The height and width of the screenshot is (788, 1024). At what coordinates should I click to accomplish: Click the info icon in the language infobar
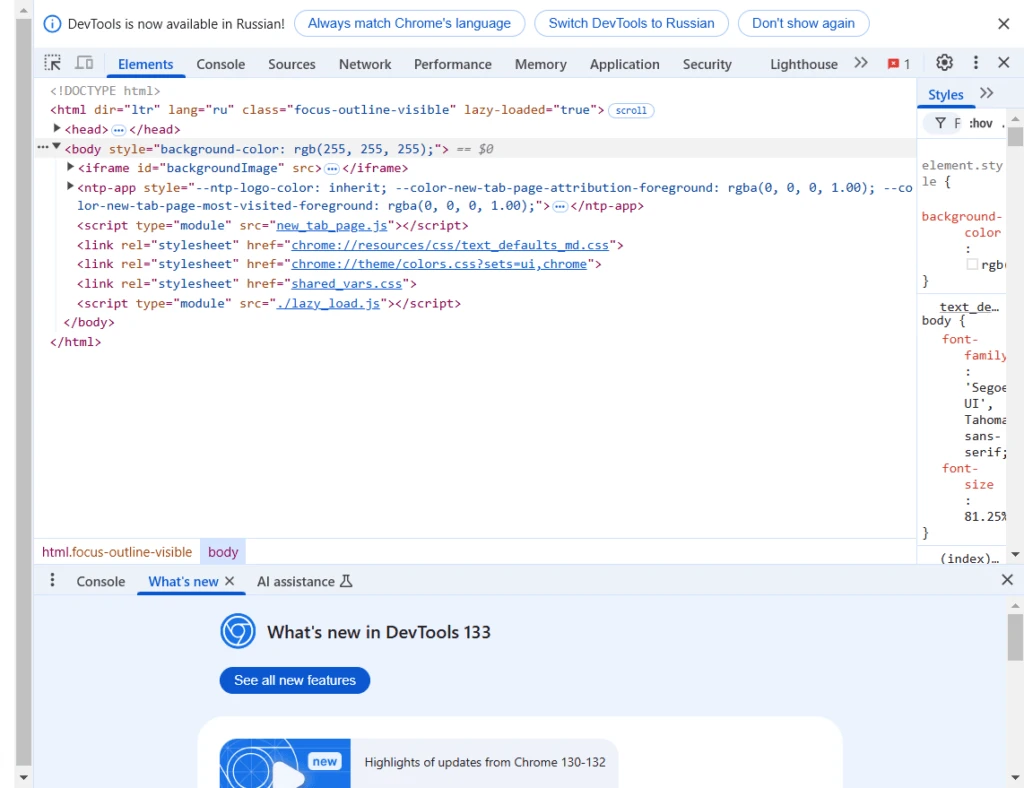pyautogui.click(x=52, y=24)
